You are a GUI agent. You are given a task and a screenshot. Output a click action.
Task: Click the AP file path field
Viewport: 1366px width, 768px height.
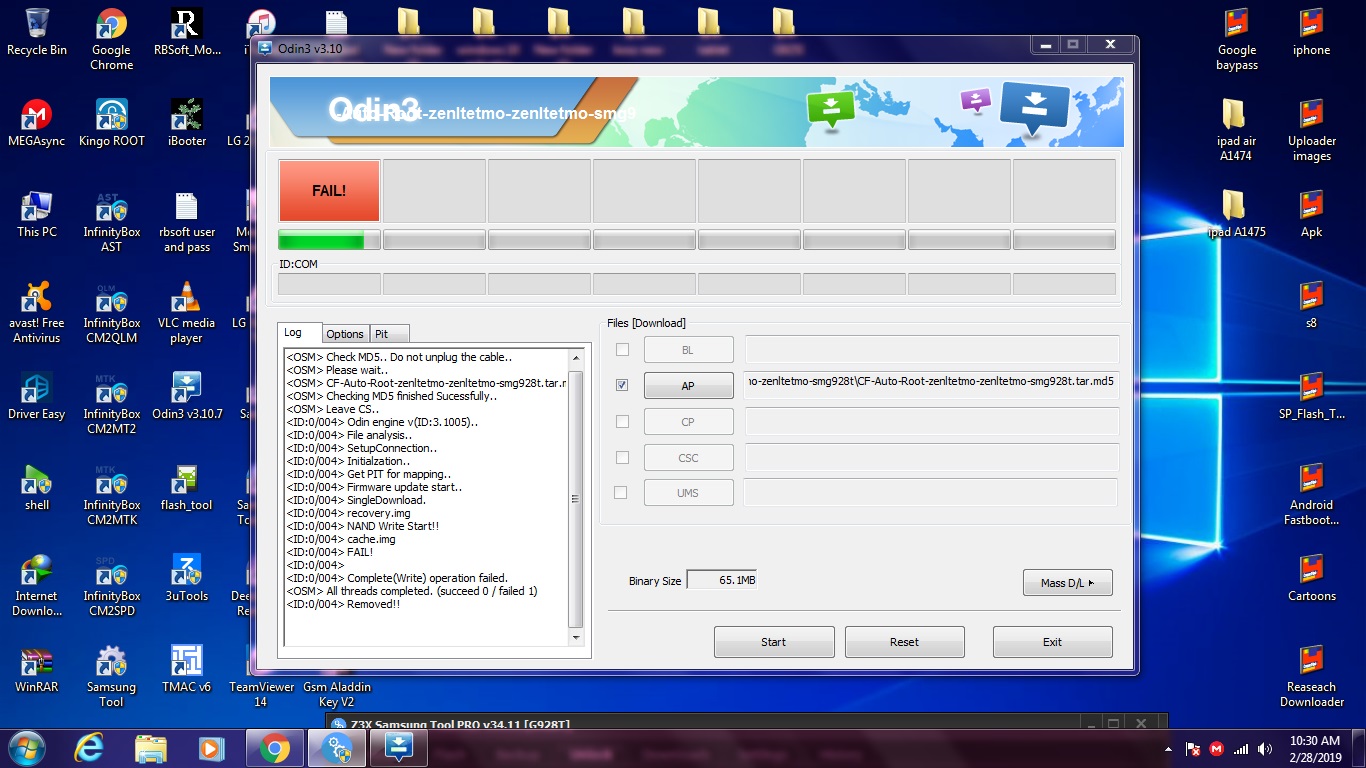pyautogui.click(x=930, y=385)
